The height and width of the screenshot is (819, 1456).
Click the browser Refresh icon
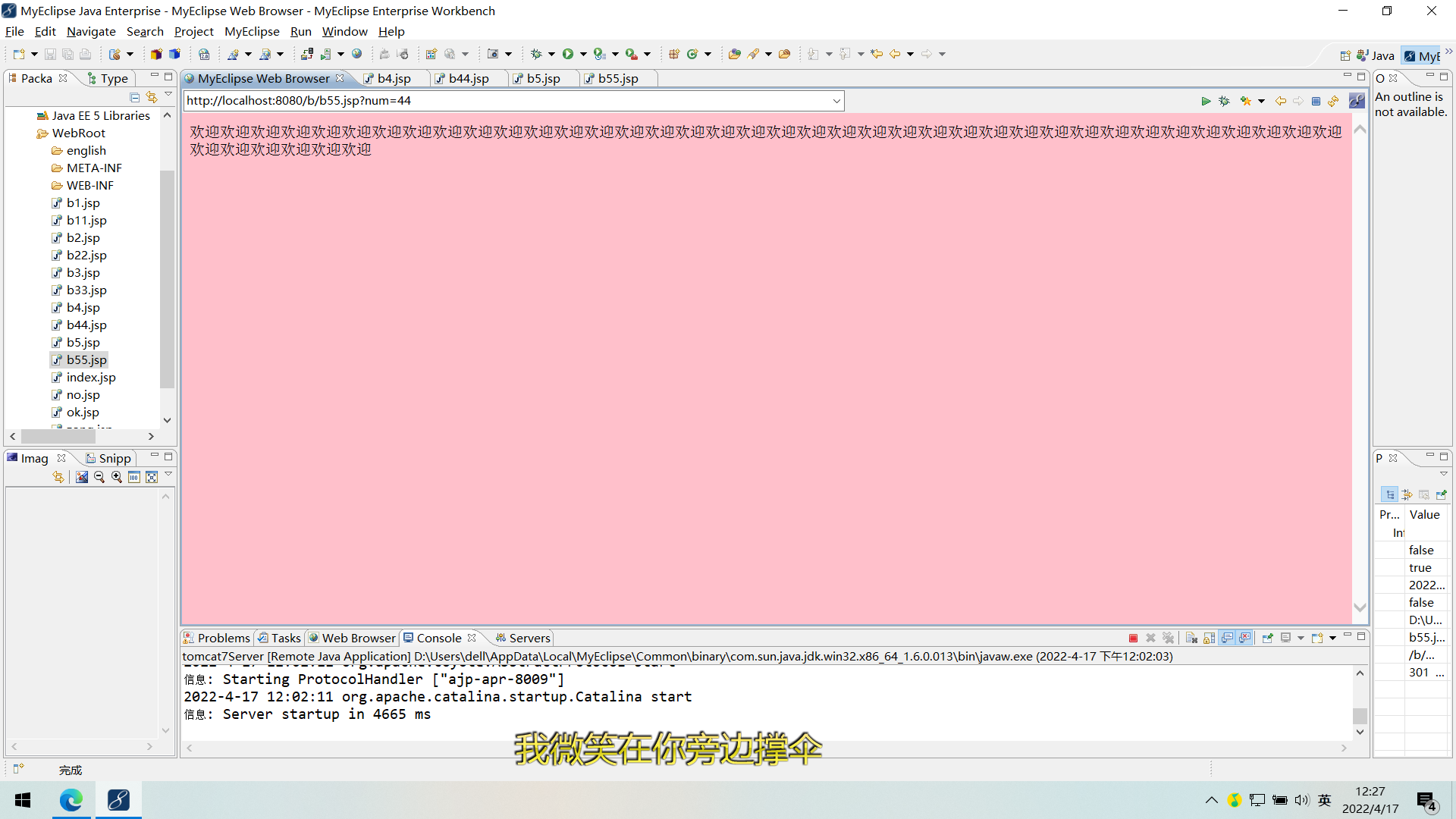pos(1334,101)
